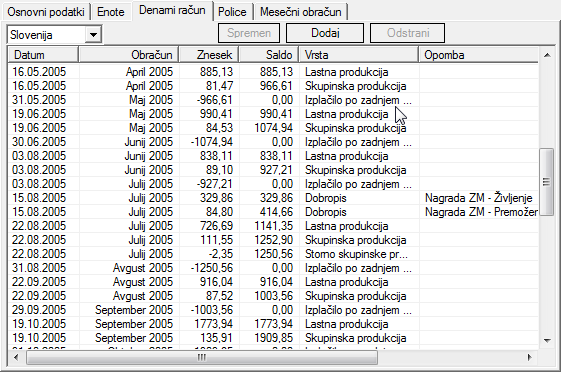Sort by the Vrsta column header

pos(359,55)
